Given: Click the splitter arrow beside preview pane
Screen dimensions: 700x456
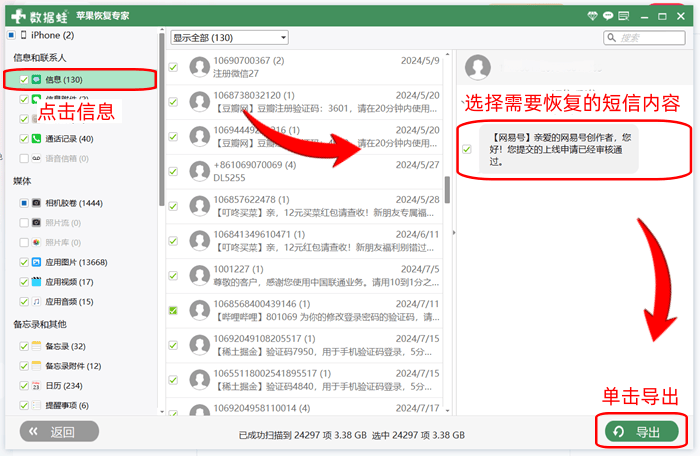Looking at the screenshot, I should (453, 233).
